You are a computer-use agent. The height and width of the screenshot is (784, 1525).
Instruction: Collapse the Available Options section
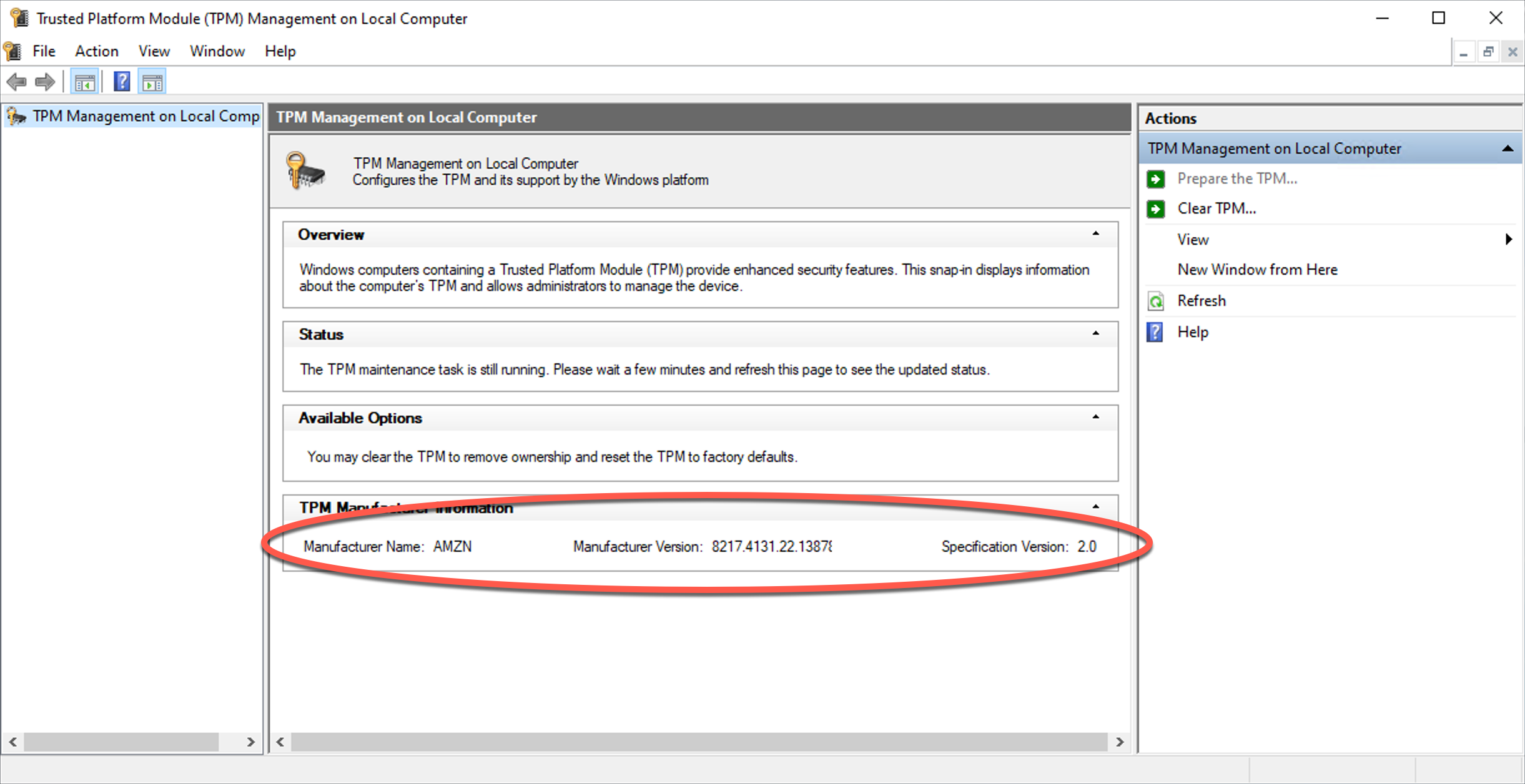pyautogui.click(x=1095, y=418)
